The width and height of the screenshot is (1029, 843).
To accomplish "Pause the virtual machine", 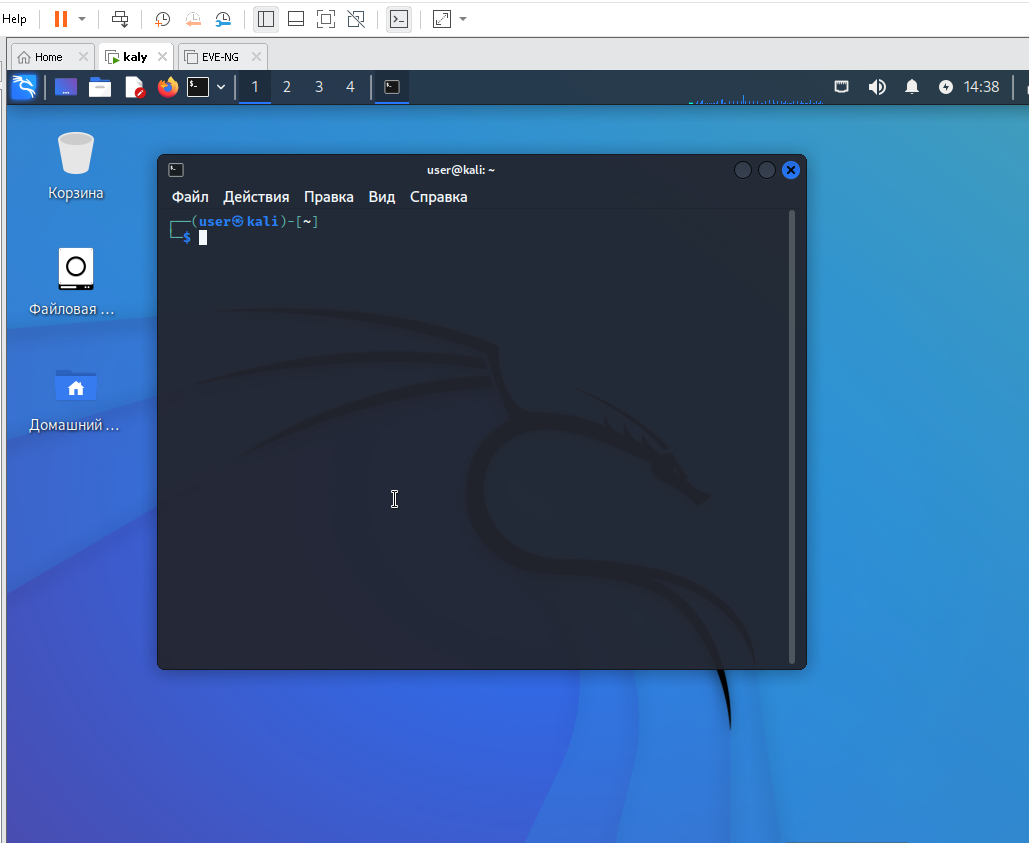I will pos(61,19).
